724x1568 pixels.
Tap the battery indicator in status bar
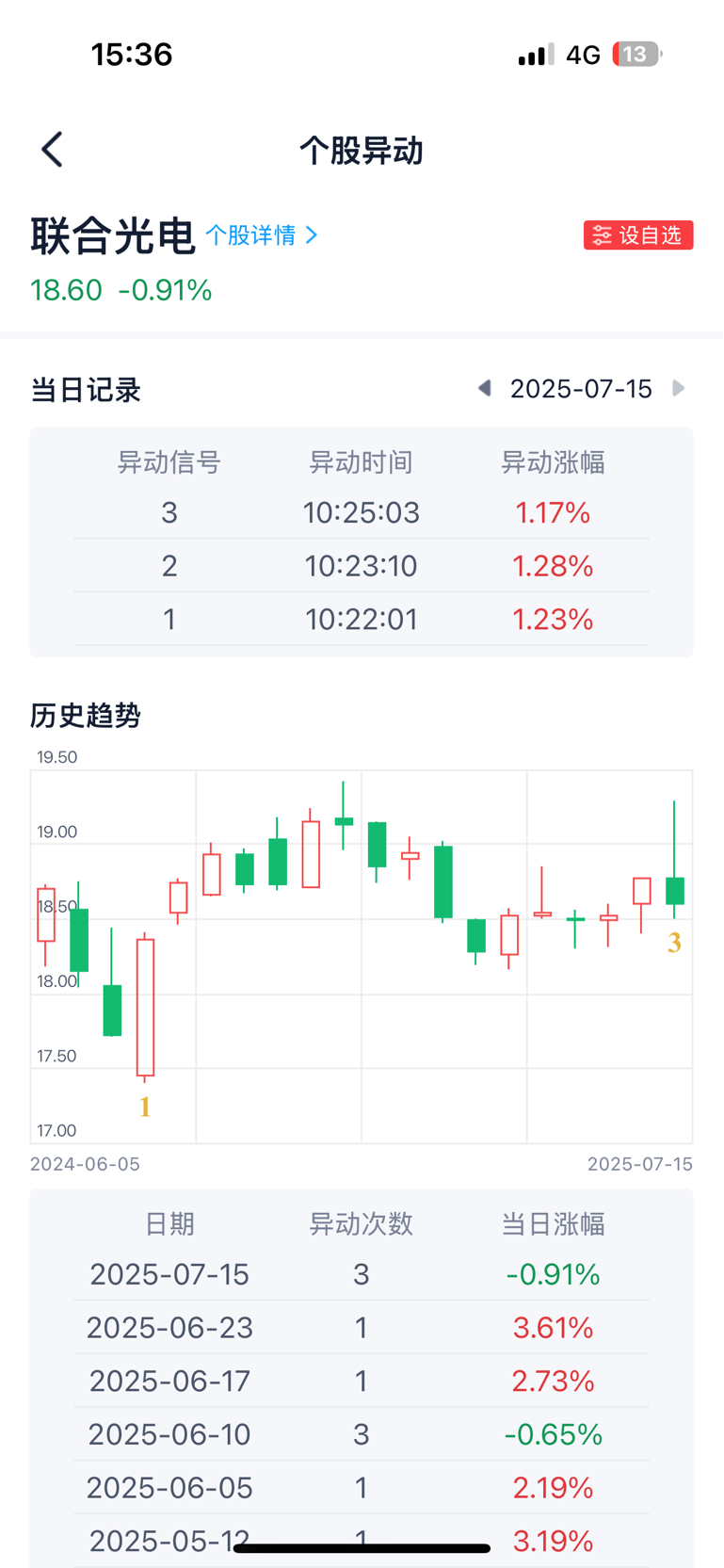pos(636,55)
